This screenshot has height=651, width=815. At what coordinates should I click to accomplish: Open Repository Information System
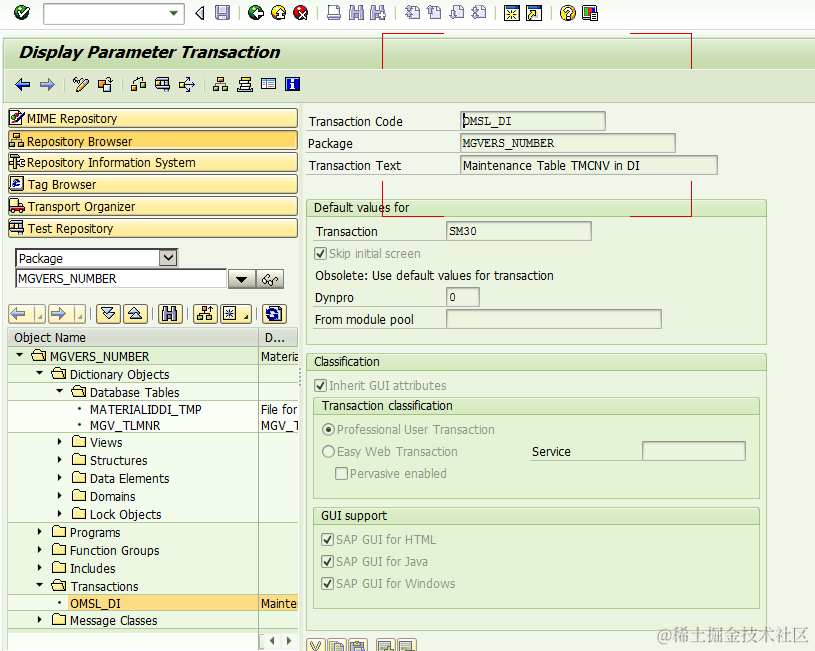click(x=153, y=163)
